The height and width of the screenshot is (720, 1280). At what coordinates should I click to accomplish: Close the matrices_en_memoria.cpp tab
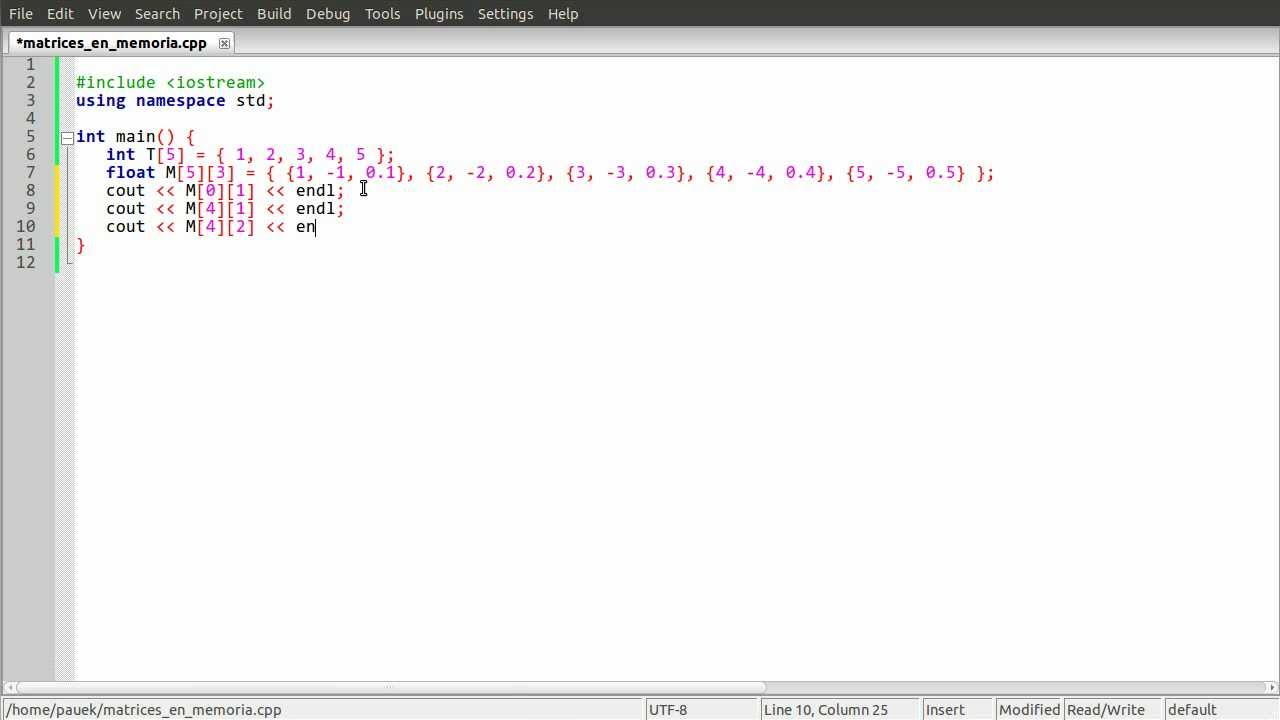point(224,43)
